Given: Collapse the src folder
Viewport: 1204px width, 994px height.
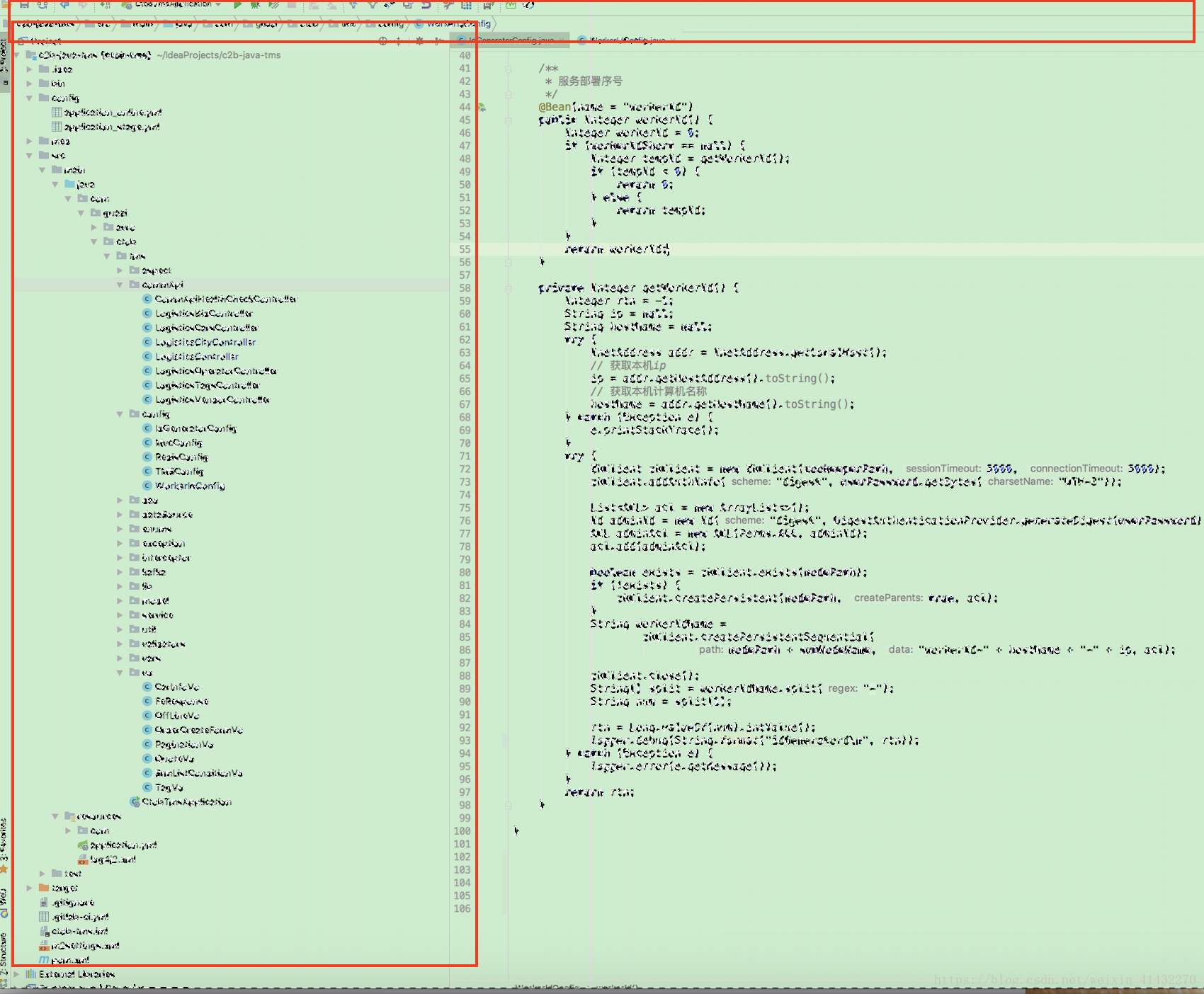Looking at the screenshot, I should (29, 156).
